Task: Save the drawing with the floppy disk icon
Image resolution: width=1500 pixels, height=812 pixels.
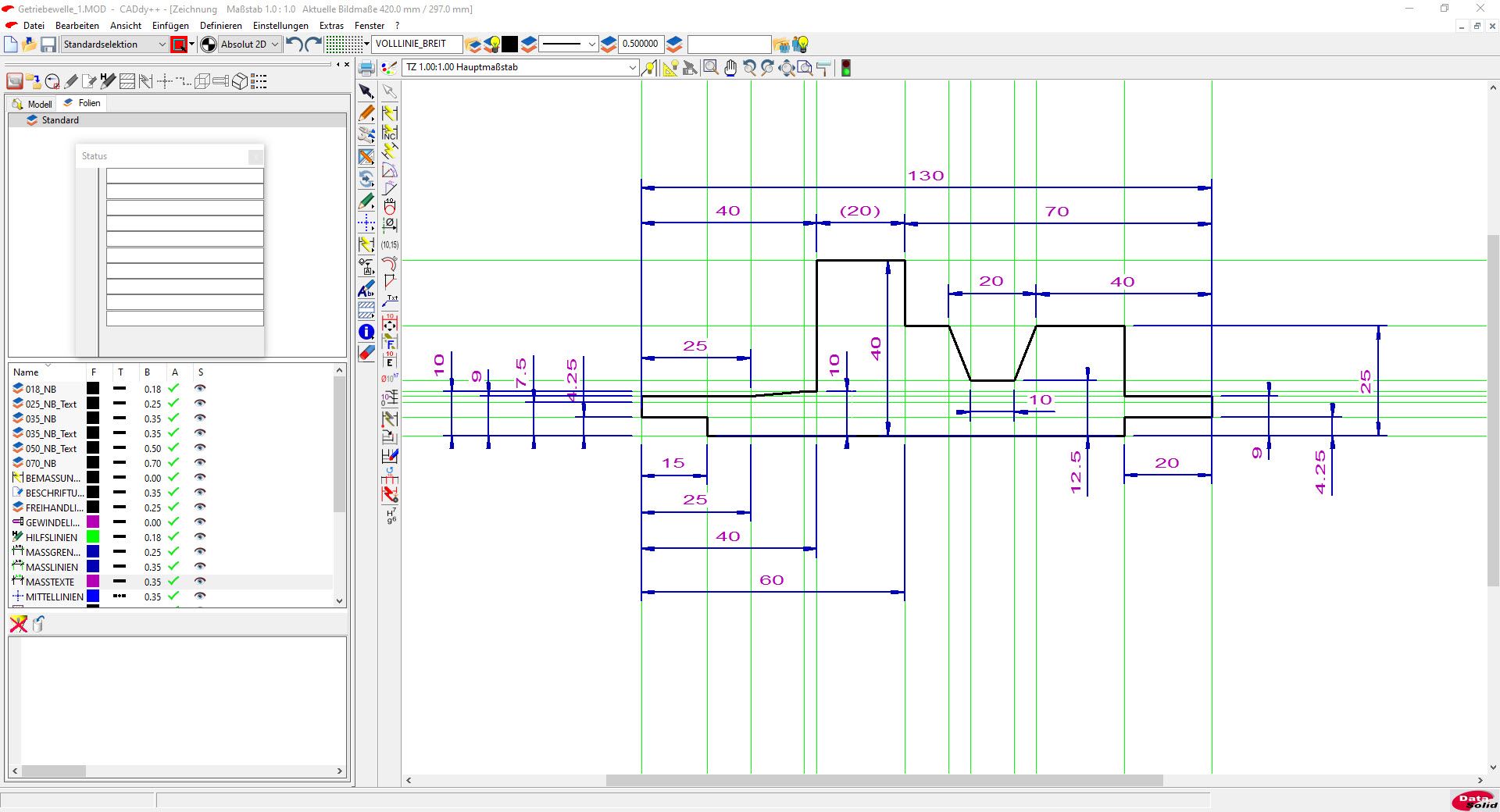Action: (x=48, y=45)
